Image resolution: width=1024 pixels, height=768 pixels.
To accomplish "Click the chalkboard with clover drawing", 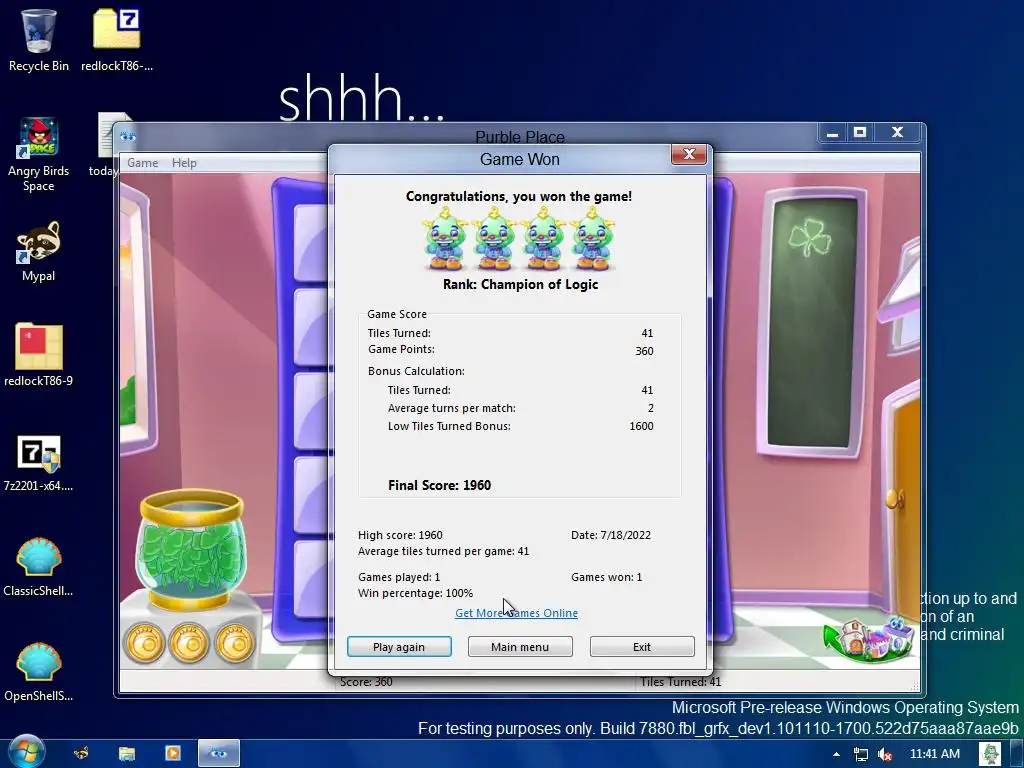I will (812, 323).
